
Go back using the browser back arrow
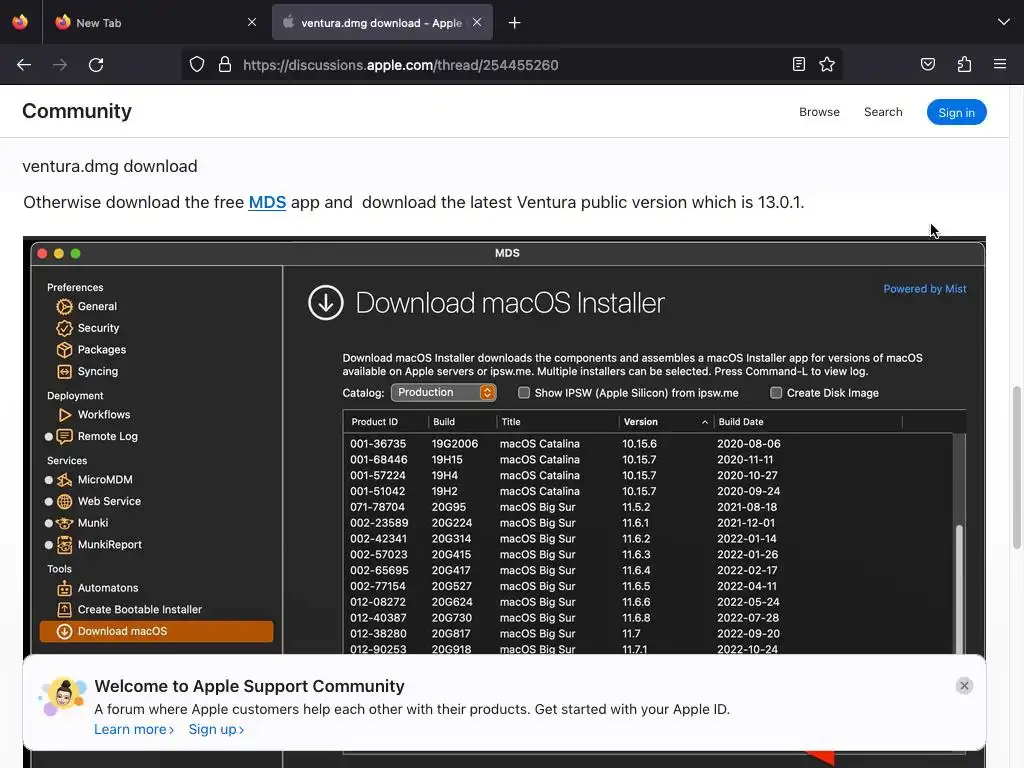(x=24, y=65)
